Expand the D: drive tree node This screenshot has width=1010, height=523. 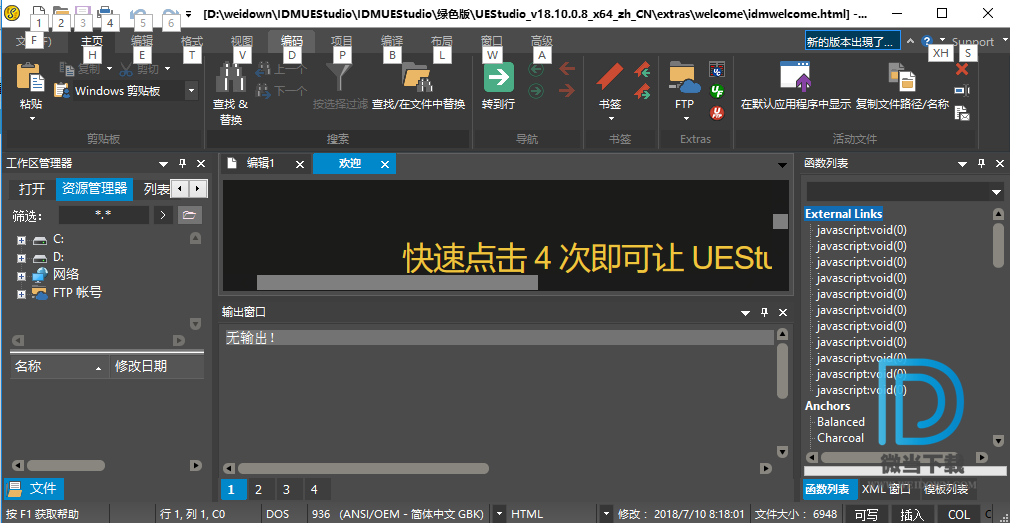click(x=21, y=258)
